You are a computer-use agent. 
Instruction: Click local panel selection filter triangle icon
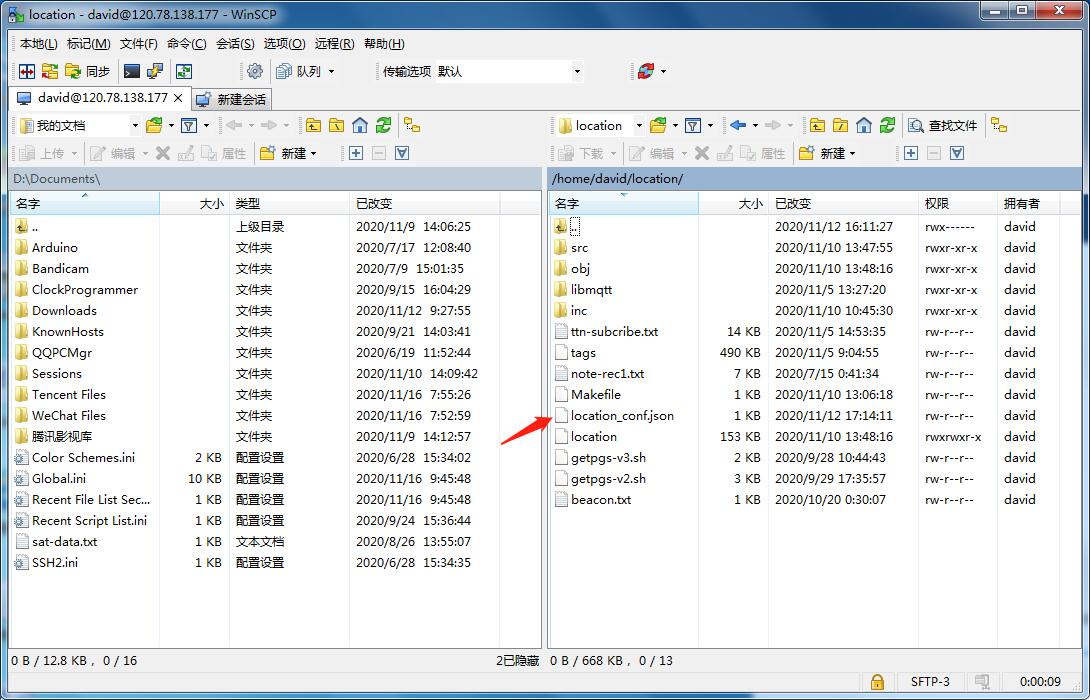point(402,153)
